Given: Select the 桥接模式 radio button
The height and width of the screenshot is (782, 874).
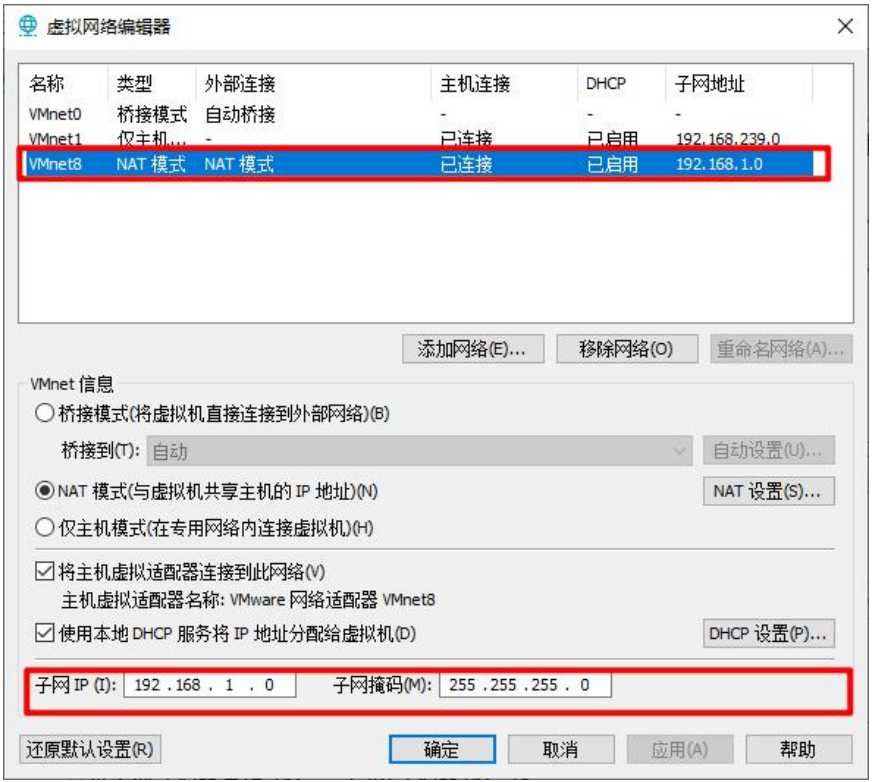Looking at the screenshot, I should point(45,414).
